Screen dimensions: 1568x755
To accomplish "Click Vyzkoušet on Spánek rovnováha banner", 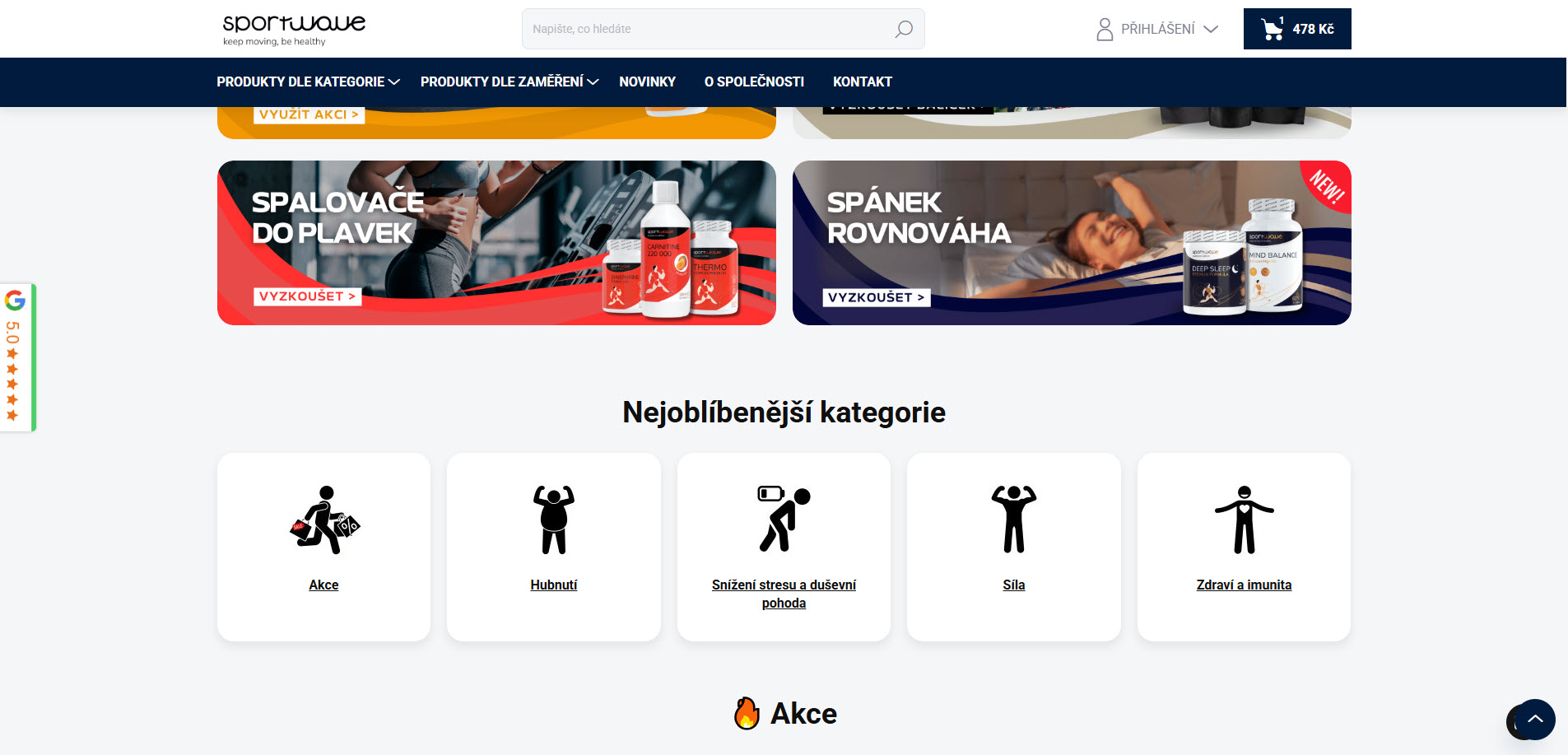I will click(877, 297).
